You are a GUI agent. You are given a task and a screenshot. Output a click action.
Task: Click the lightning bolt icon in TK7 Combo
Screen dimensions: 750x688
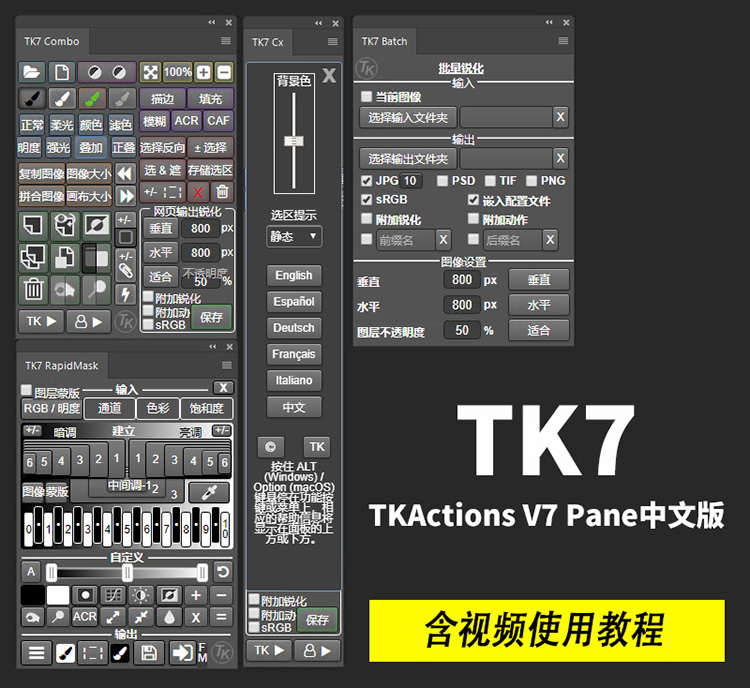click(x=125, y=294)
